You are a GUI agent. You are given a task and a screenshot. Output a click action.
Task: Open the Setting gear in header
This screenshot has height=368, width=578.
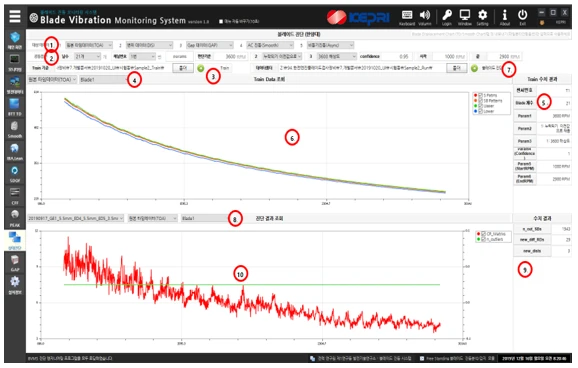click(482, 17)
